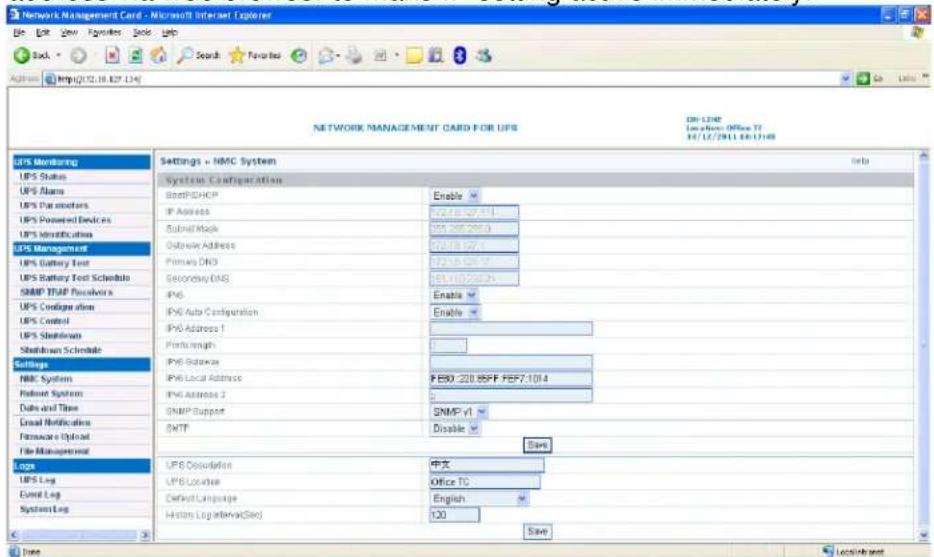Open IPv6 Auto Configuration dropdown
Image resolution: width=934 pixels, height=557 pixels.
coord(455,312)
